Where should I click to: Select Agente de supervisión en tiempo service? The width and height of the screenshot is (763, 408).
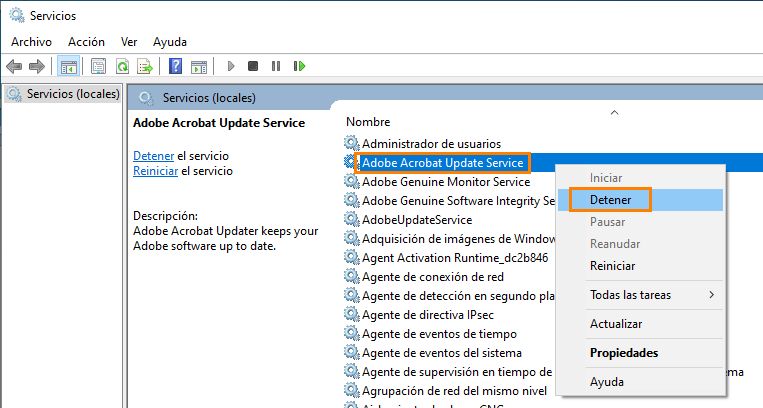(x=457, y=371)
